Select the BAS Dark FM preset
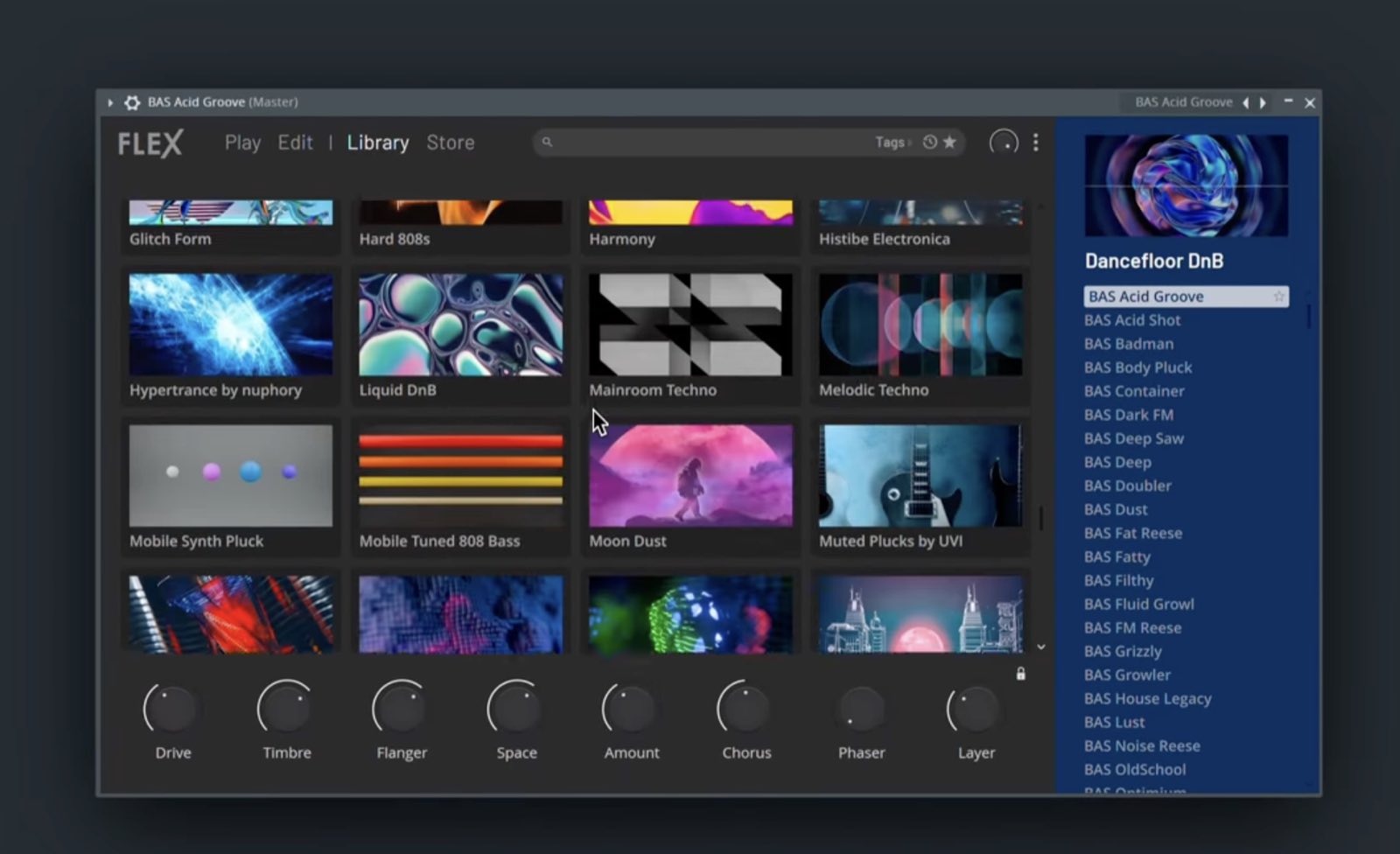This screenshot has width=1400, height=854. click(x=1129, y=415)
